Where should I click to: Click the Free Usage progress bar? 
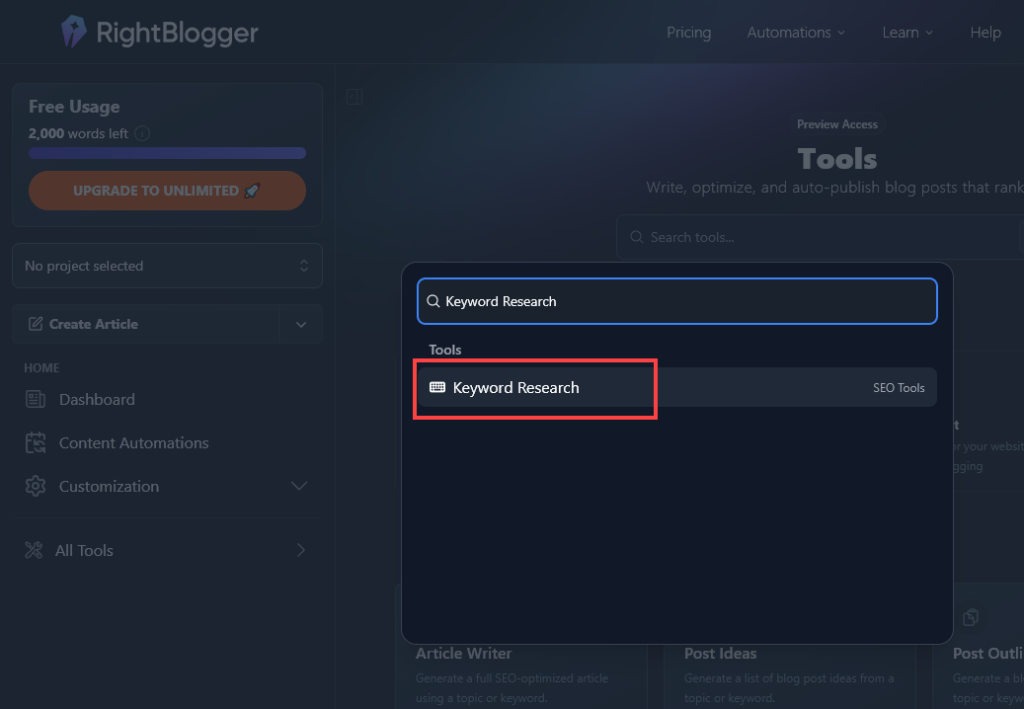pos(167,153)
